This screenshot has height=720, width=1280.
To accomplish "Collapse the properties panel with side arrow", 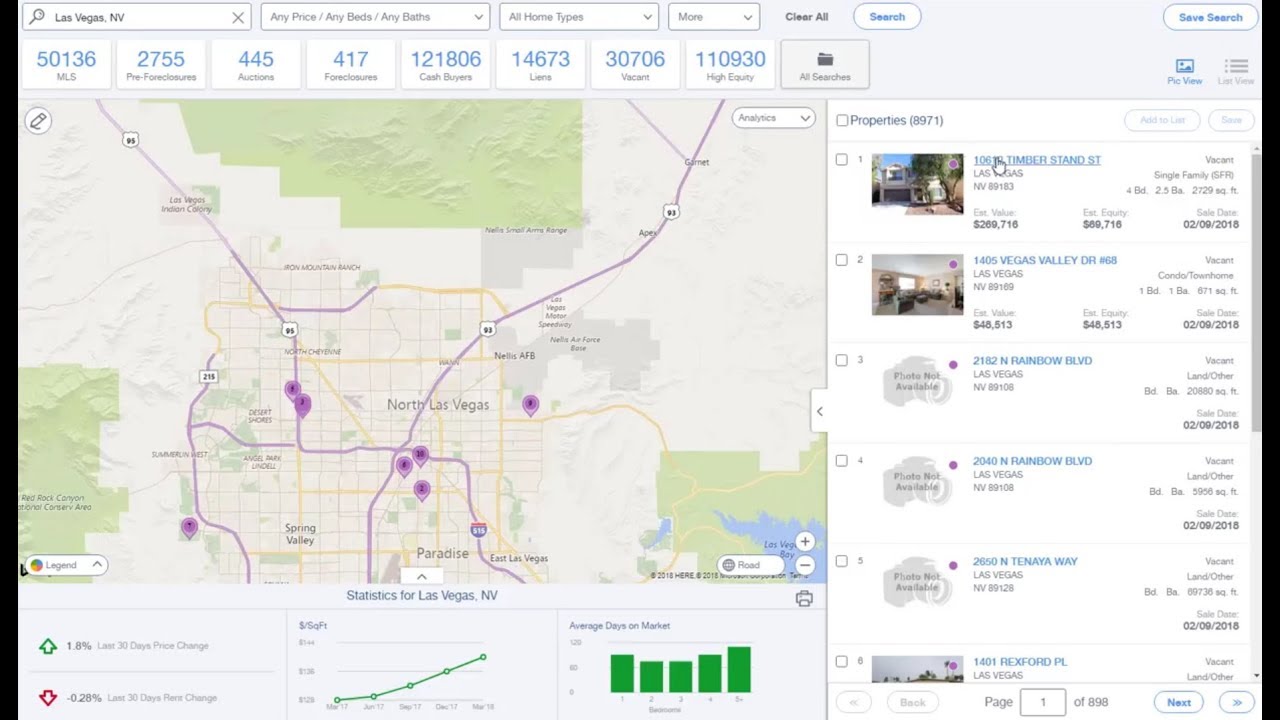I will pyautogui.click(x=819, y=411).
